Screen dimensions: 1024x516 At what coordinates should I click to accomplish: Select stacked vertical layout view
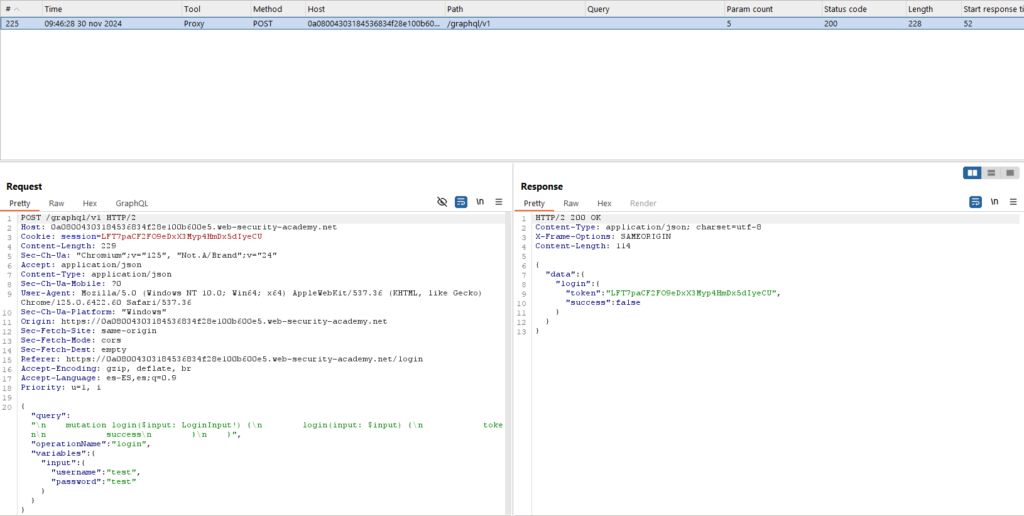point(991,173)
